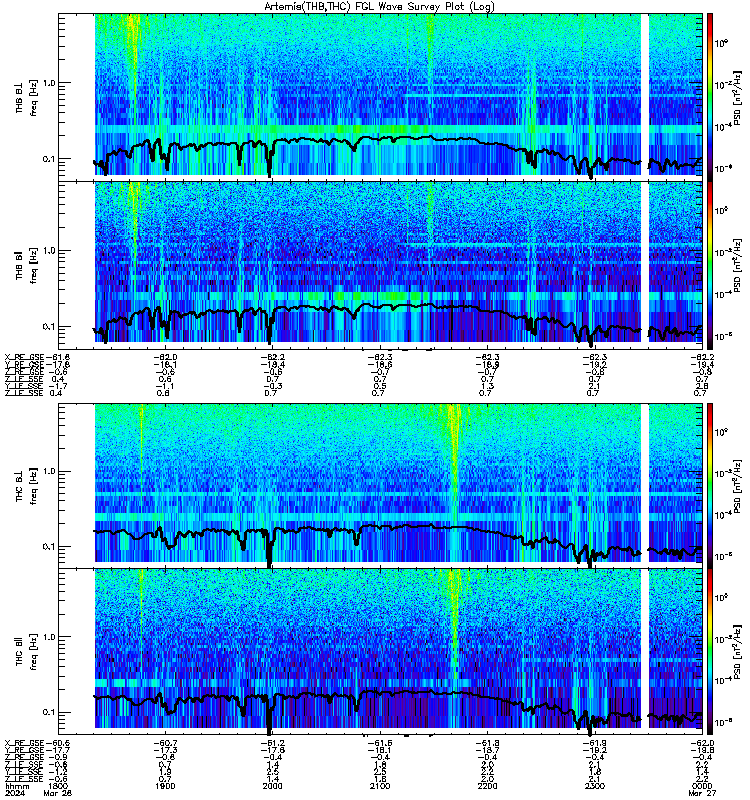This screenshot has width=750, height=800.
Task: Click the -60.6 X_RE_GSE value under THC panels
Action: click(x=58, y=743)
